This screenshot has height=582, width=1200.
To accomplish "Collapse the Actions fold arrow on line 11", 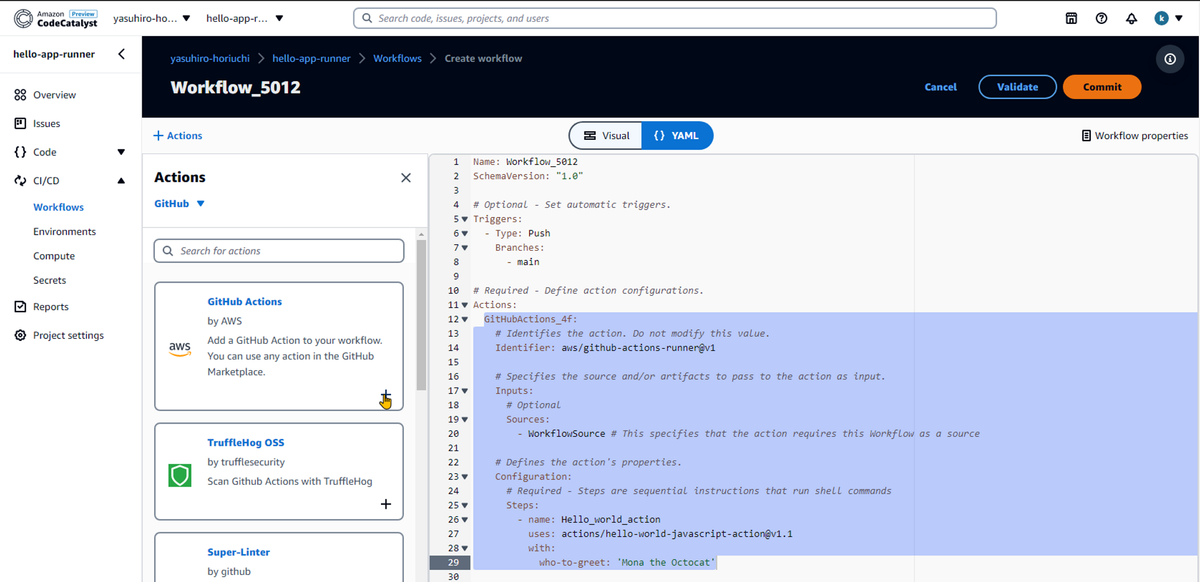I will point(464,305).
